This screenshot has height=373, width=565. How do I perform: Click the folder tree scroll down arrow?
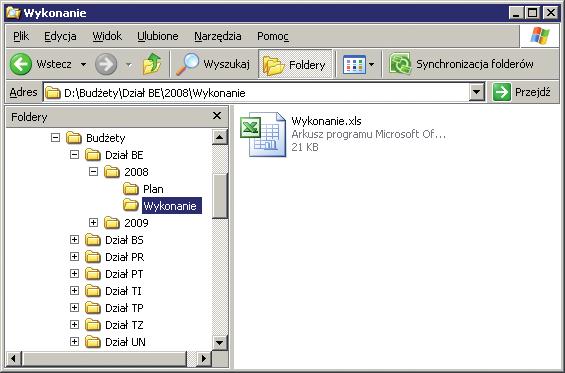pos(219,342)
